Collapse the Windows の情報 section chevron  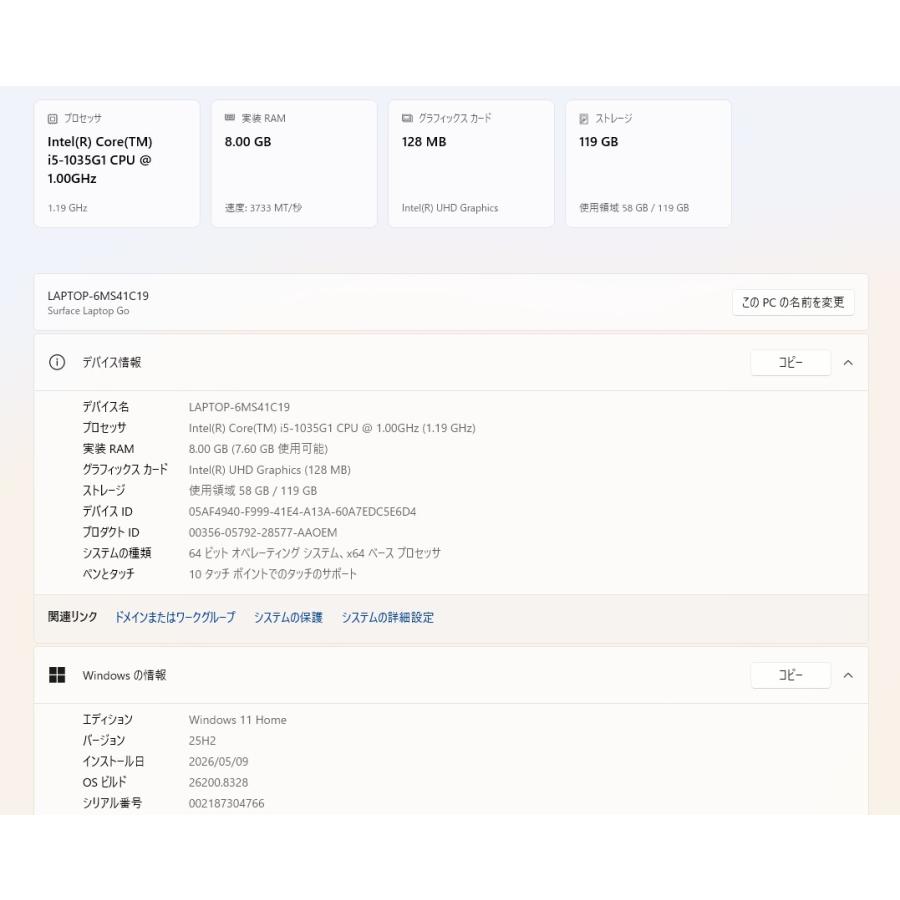[848, 676]
